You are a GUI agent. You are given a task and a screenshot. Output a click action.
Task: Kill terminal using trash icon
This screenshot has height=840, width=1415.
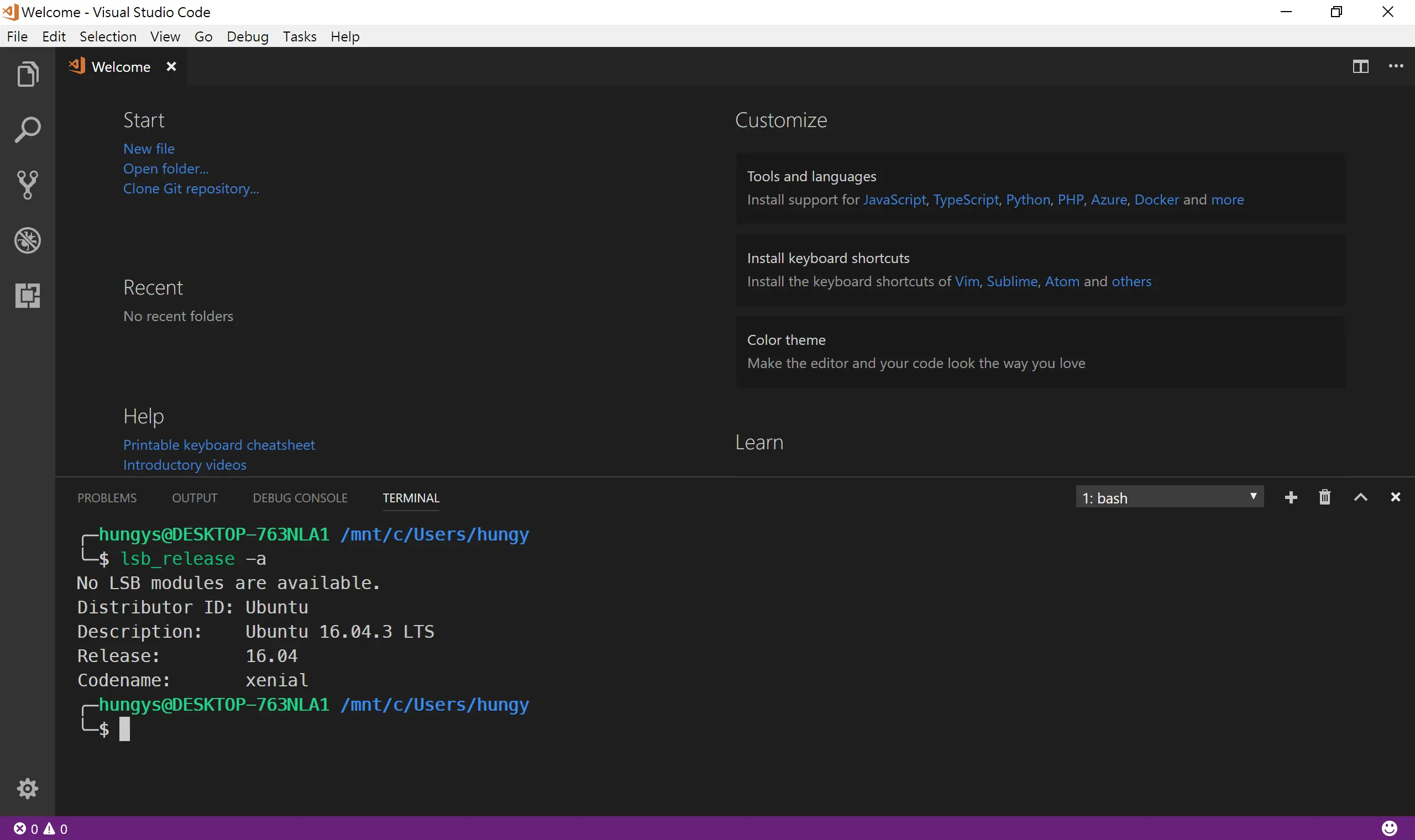coord(1324,497)
